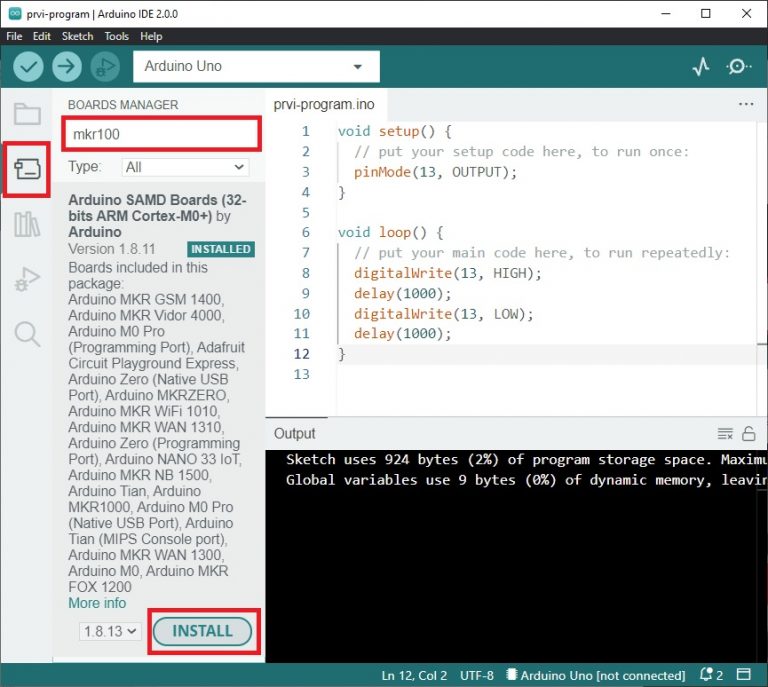Clear output using the lines icon

tap(725, 433)
